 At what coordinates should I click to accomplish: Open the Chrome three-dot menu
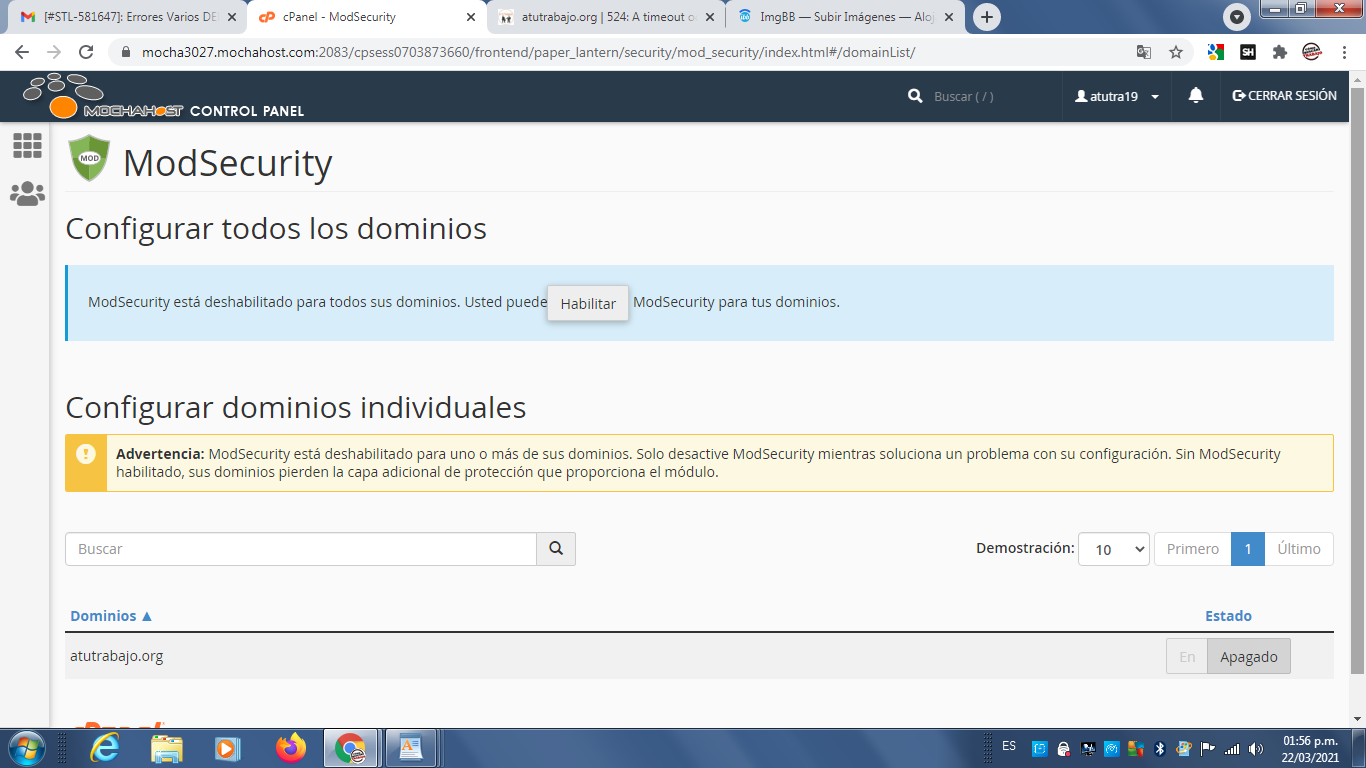(1342, 52)
